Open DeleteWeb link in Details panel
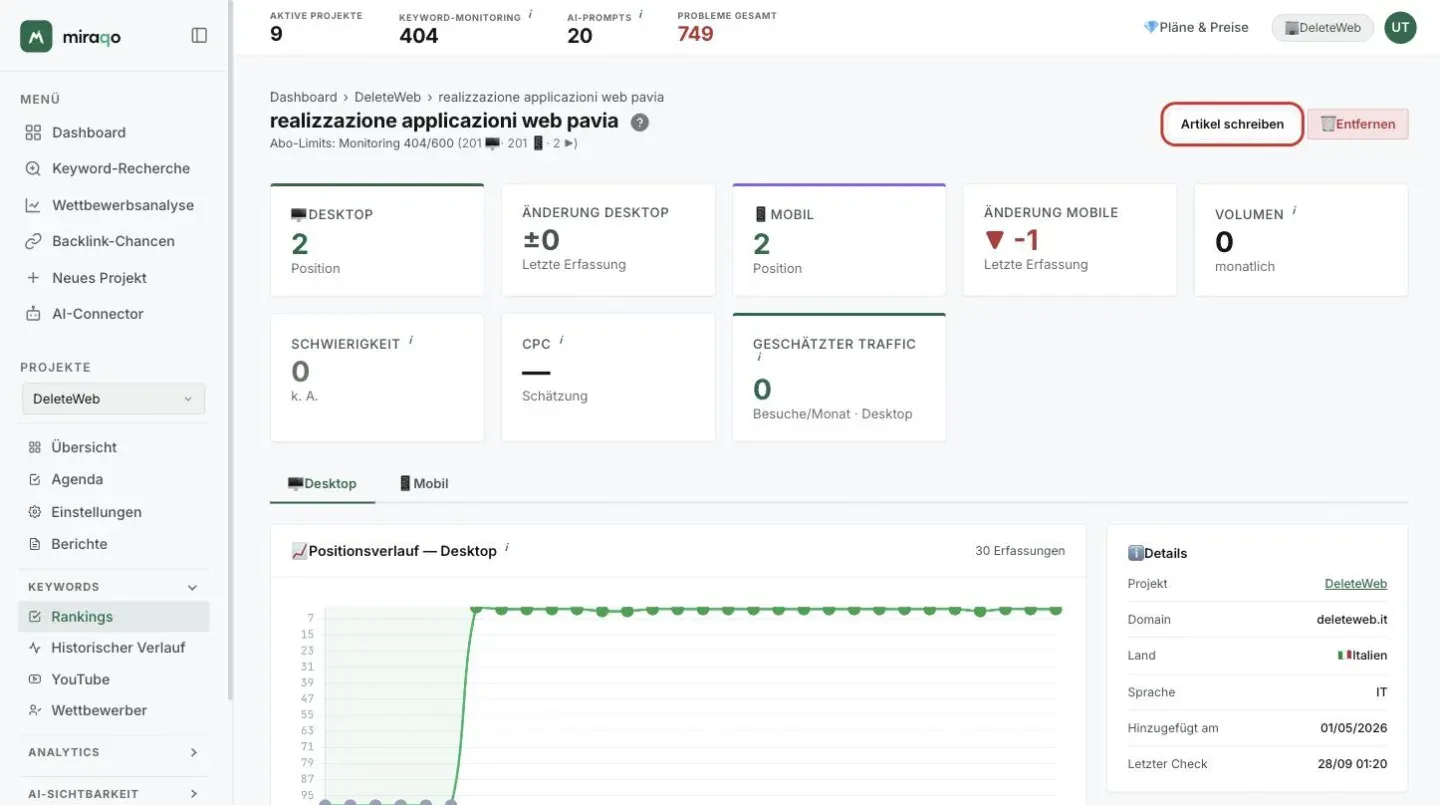This screenshot has width=1440, height=805. click(1355, 583)
